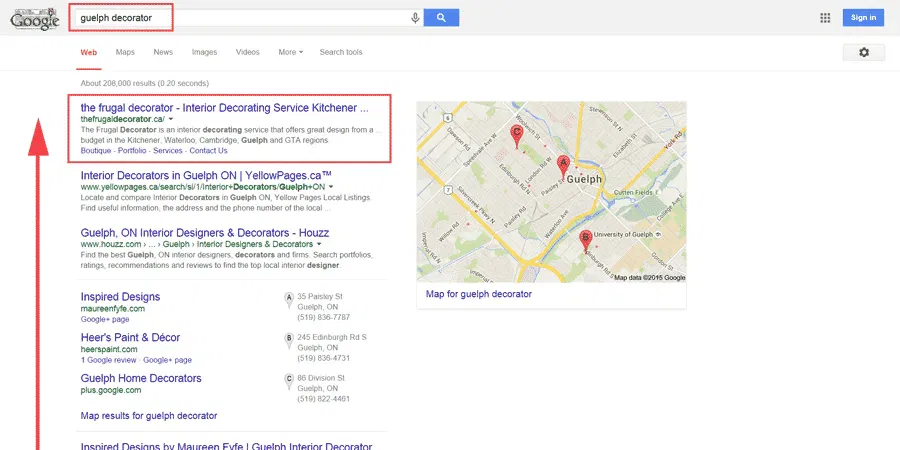
Task: Open the Boutique sitelink
Action: (x=96, y=151)
